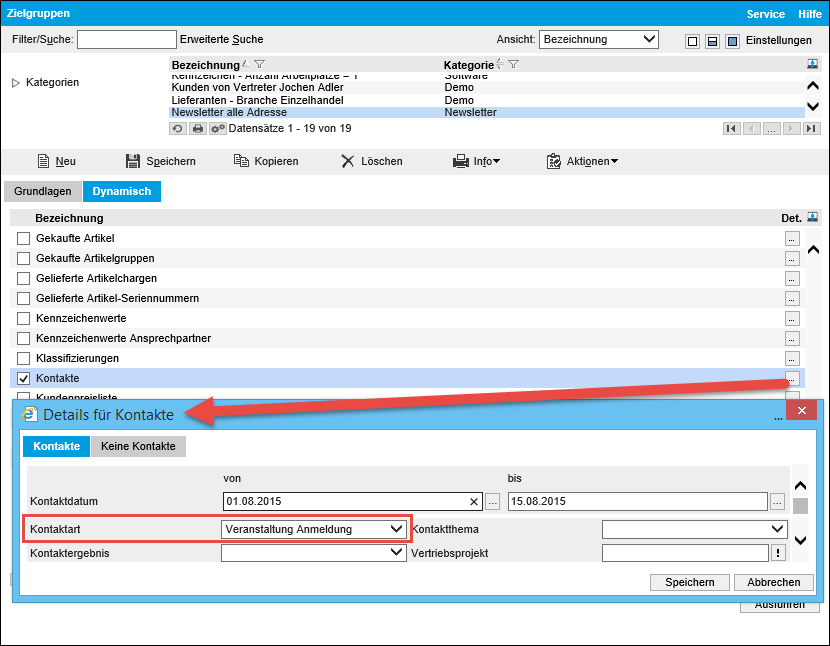The height and width of the screenshot is (646, 830).
Task: Switch to Dynamisch tab
Action: [x=122, y=192]
